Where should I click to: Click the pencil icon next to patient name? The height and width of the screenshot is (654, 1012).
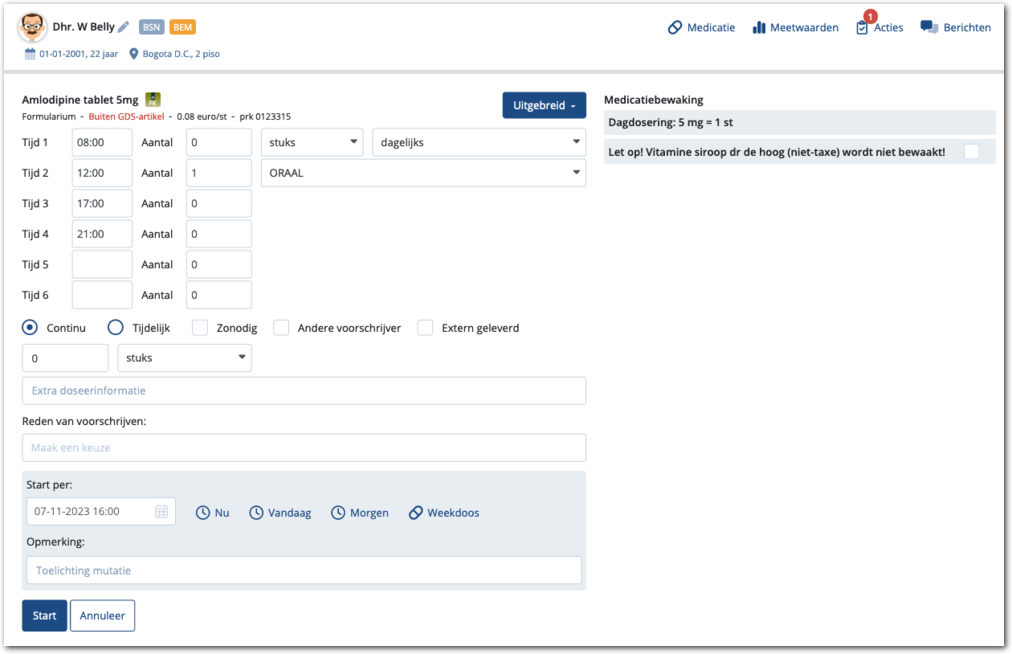[x=124, y=27]
